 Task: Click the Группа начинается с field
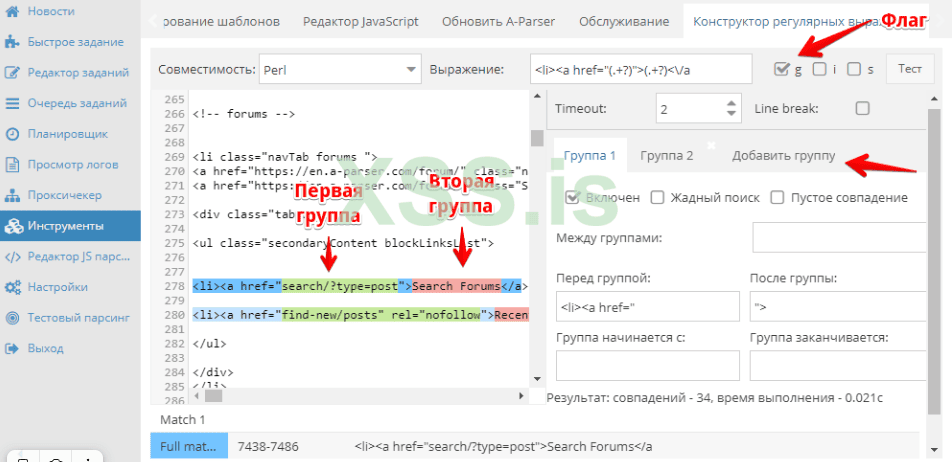click(x=648, y=365)
